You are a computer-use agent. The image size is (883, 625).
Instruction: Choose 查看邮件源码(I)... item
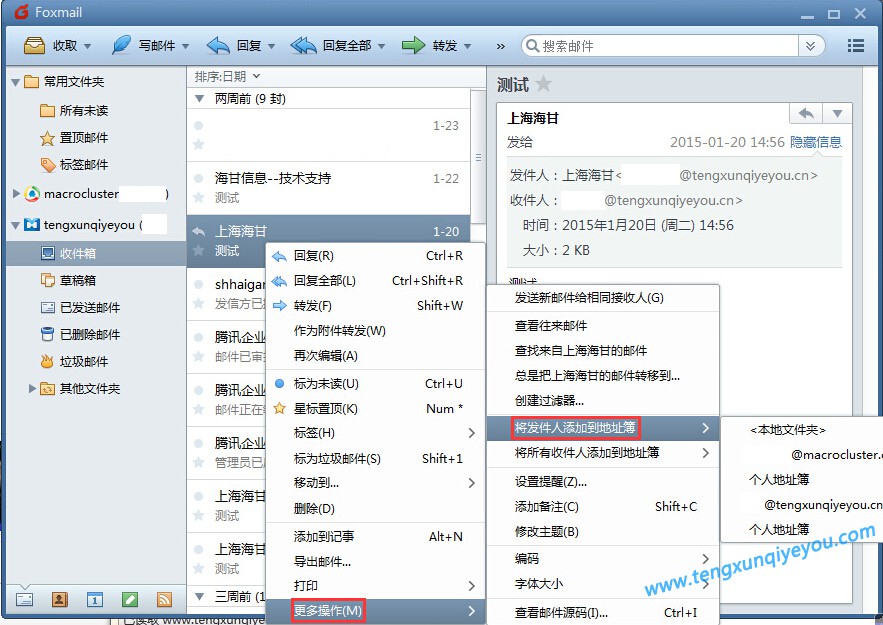coord(603,613)
